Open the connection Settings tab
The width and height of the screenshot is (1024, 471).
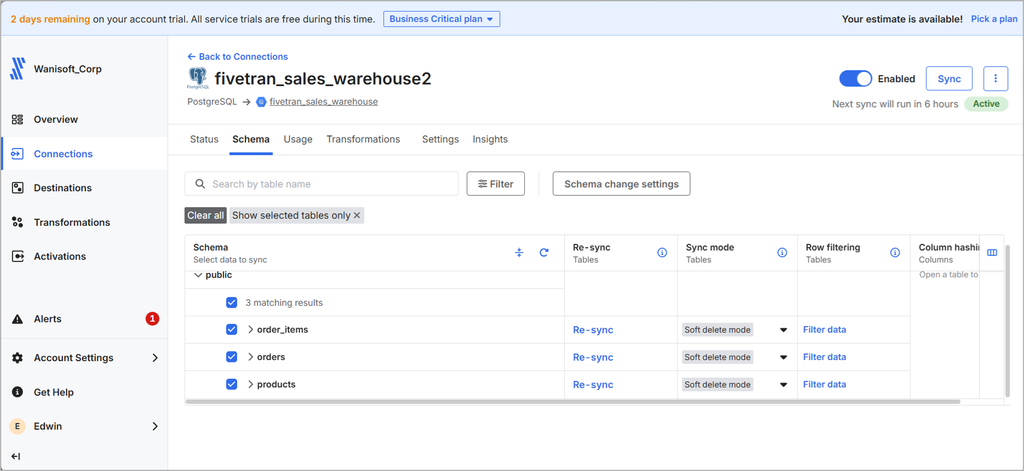440,139
